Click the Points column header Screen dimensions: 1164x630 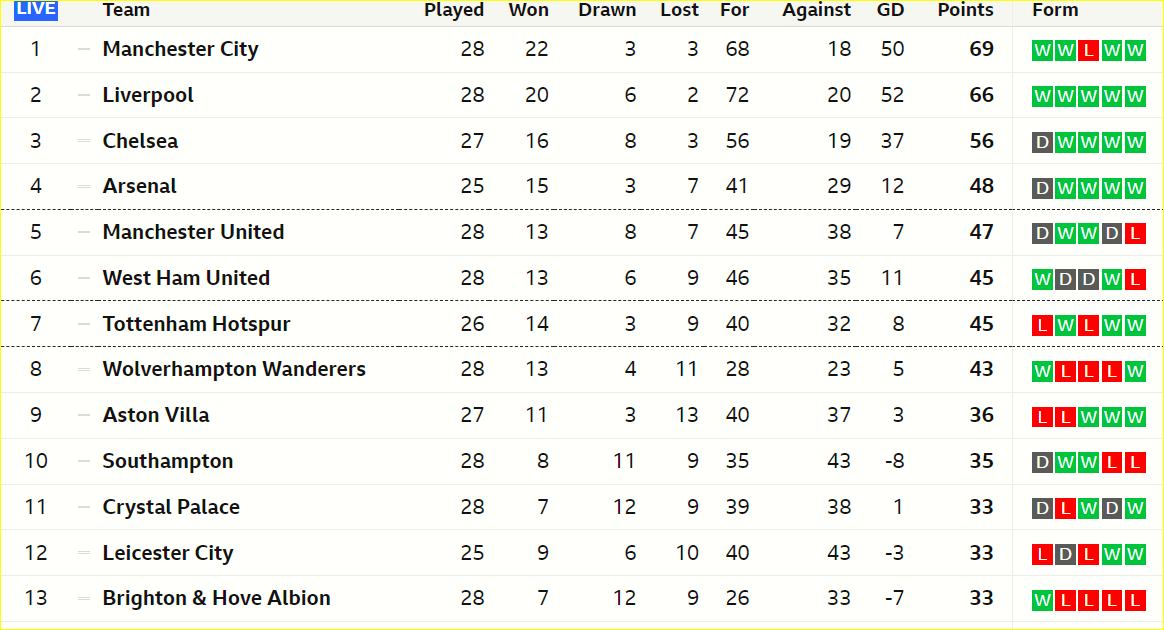click(x=965, y=10)
